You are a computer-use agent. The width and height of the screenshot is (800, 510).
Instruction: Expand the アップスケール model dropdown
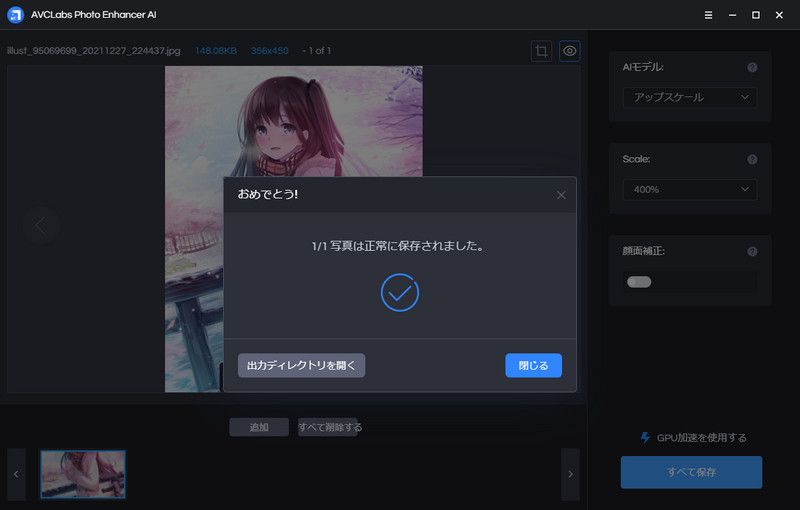point(690,97)
